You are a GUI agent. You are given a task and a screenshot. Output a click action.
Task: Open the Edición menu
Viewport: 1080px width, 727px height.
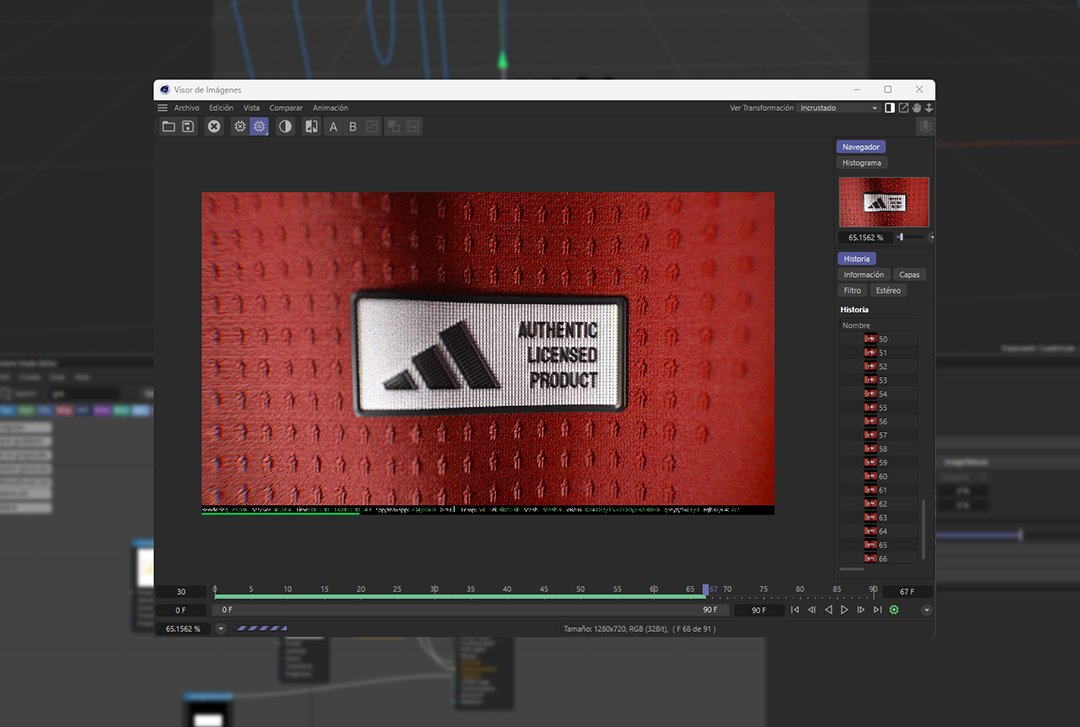pos(221,107)
